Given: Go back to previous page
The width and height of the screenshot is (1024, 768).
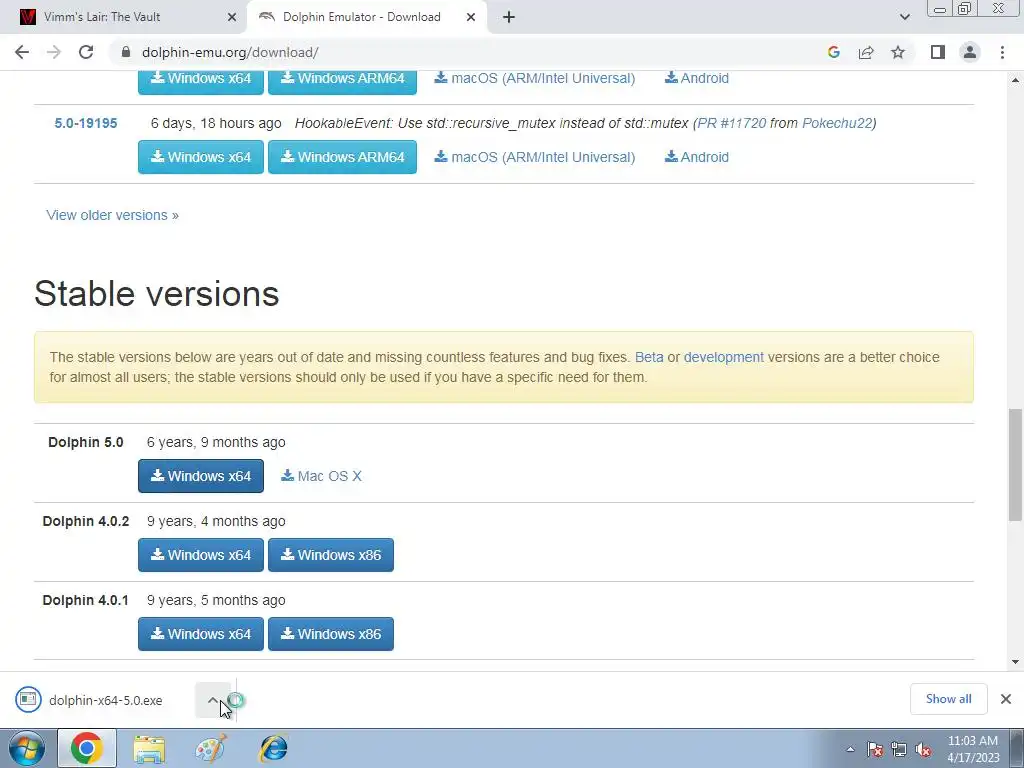Looking at the screenshot, I should (22, 52).
